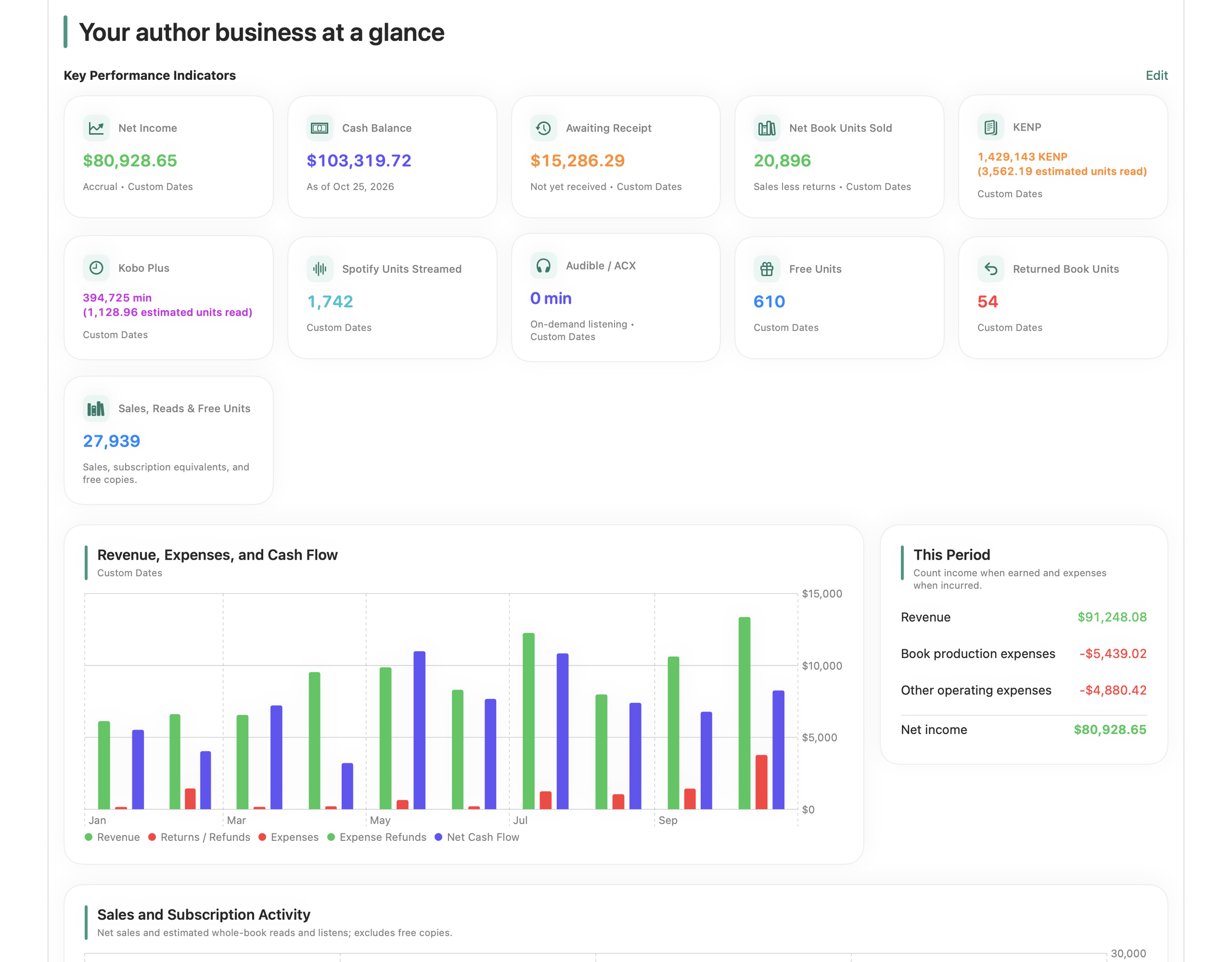Click the Sales, Reads & Free Units icon

click(x=96, y=408)
